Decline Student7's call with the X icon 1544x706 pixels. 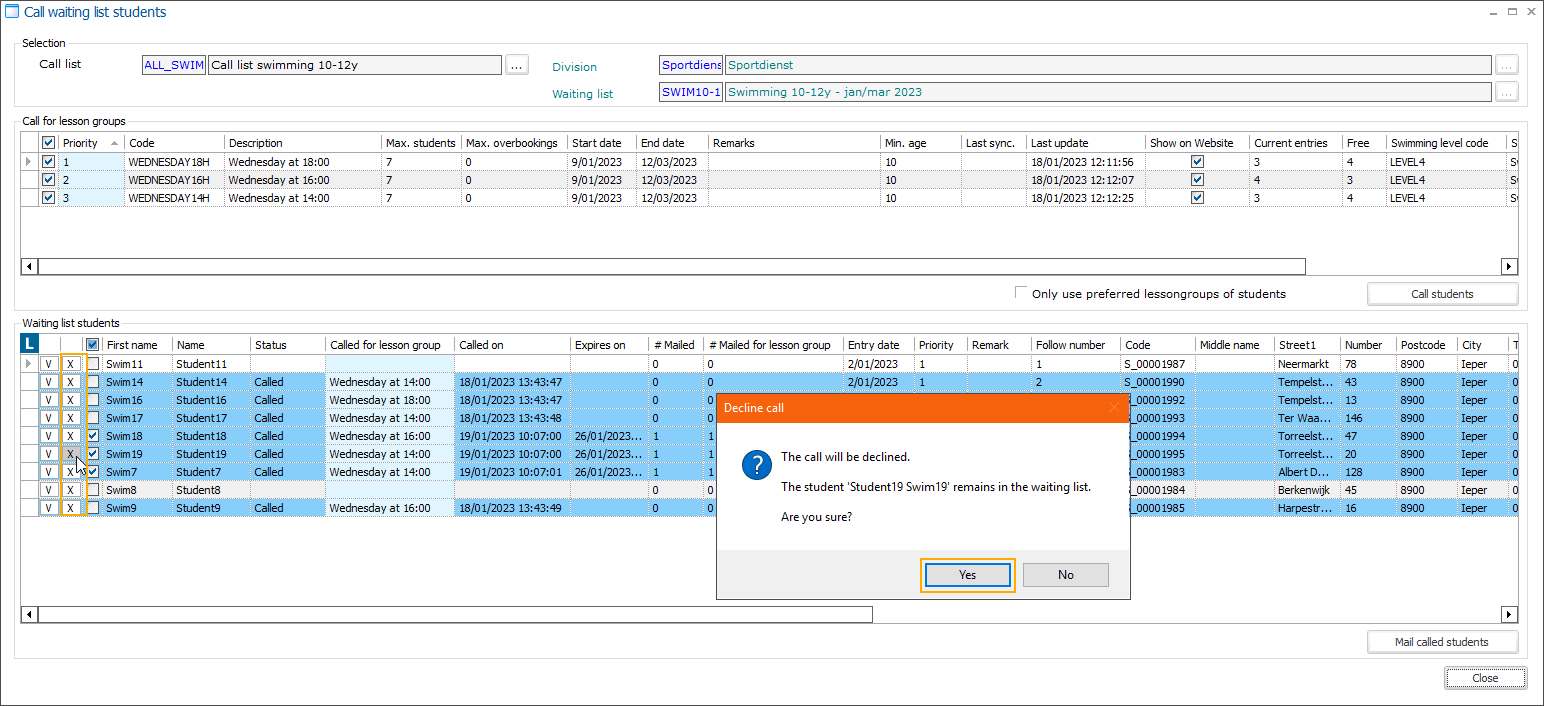click(x=70, y=471)
